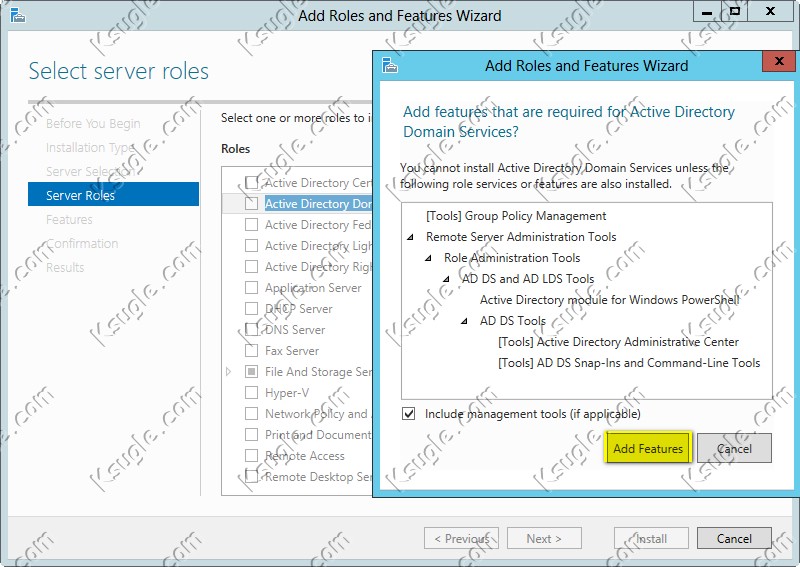Uncheck Include management tools checkbox
800x567 pixels.
click(x=409, y=413)
